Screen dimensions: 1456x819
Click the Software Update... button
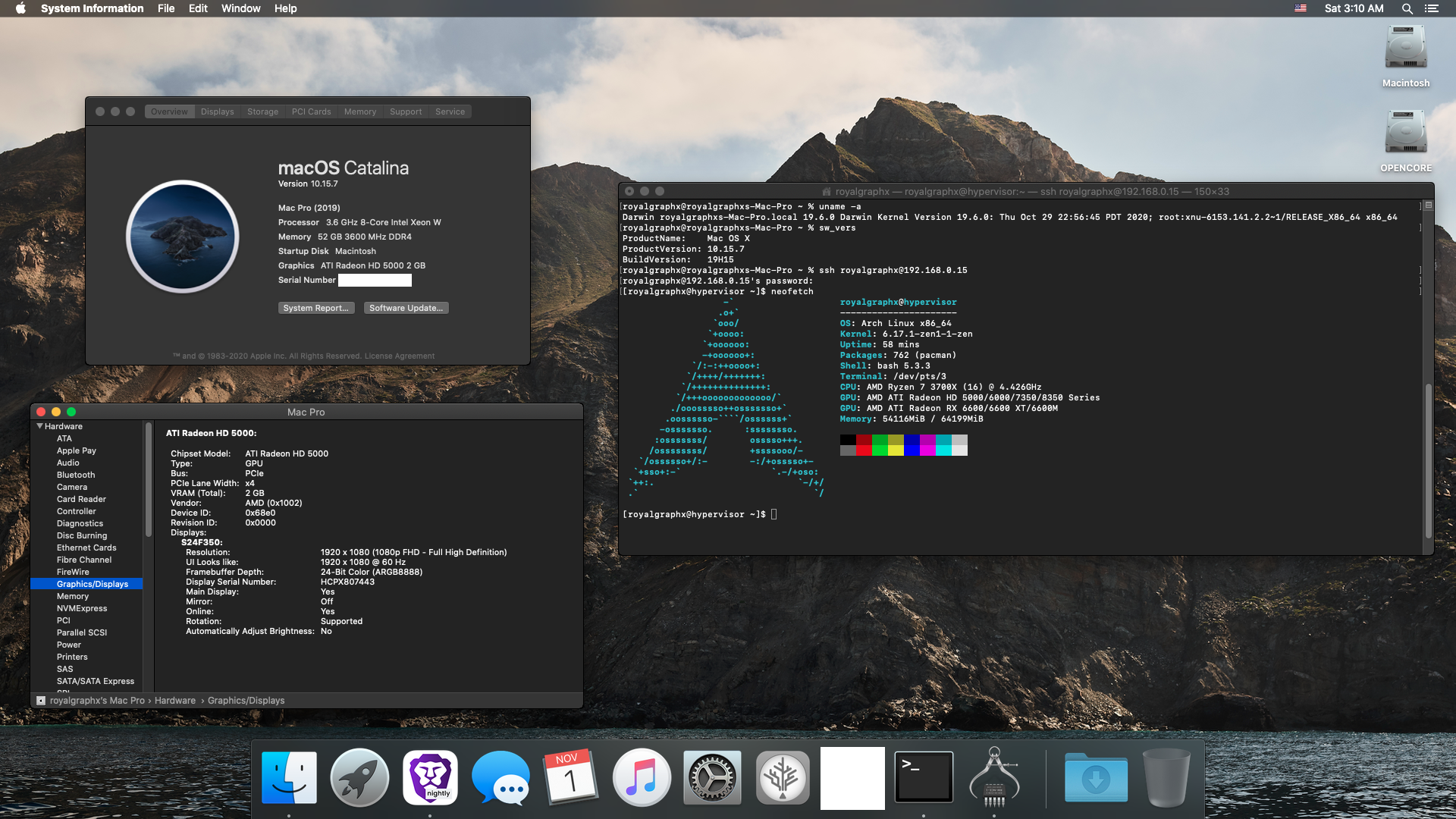[x=406, y=308]
